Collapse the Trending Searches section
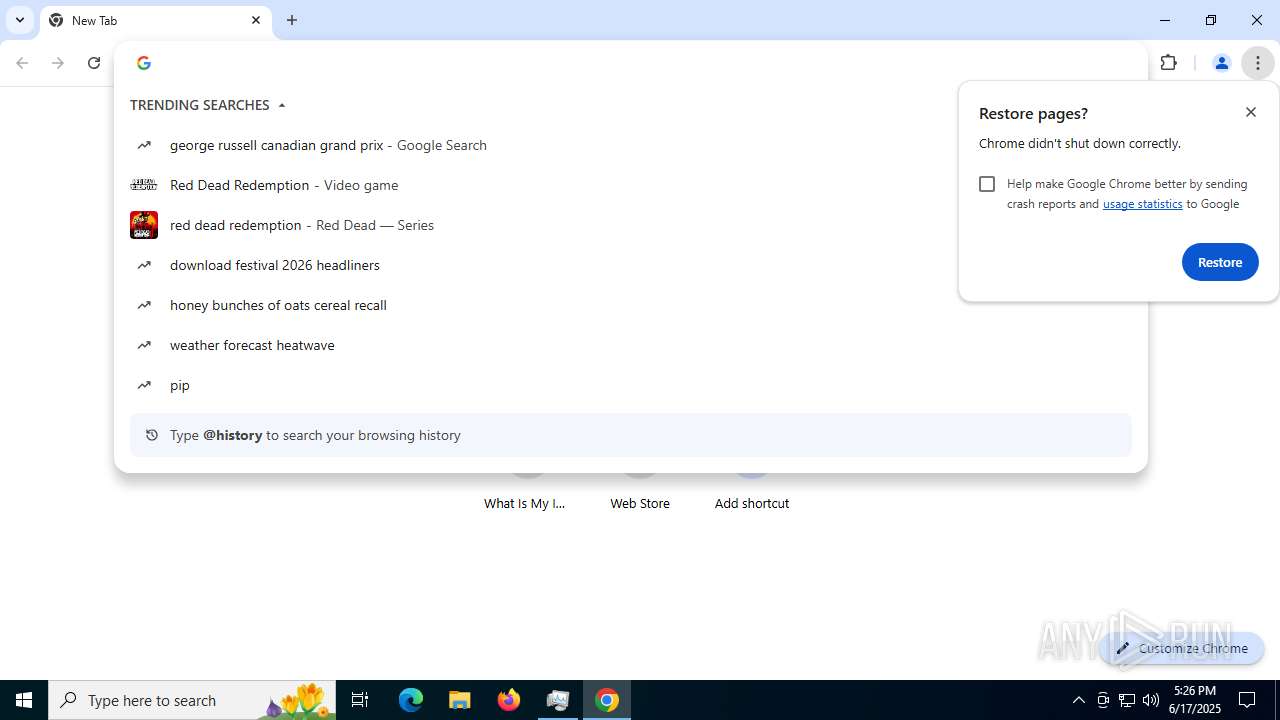Viewport: 1280px width, 720px height. click(x=282, y=105)
